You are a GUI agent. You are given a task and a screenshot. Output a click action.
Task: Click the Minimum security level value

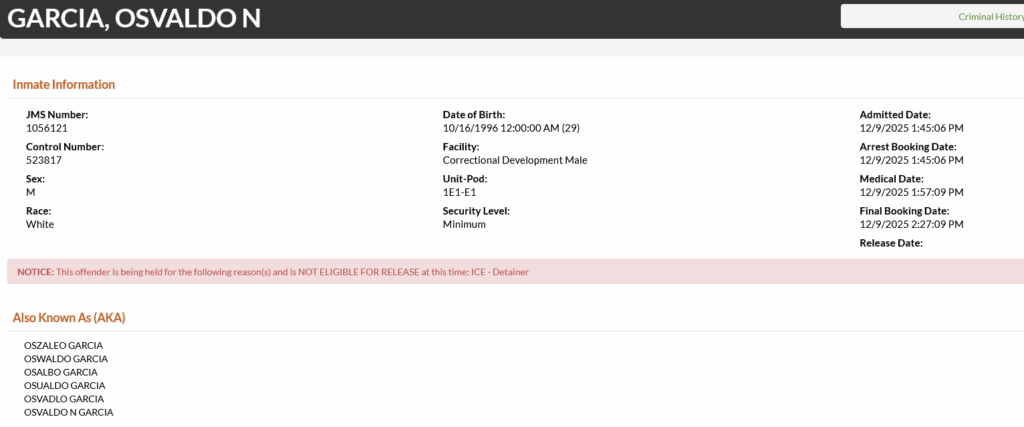[464, 224]
